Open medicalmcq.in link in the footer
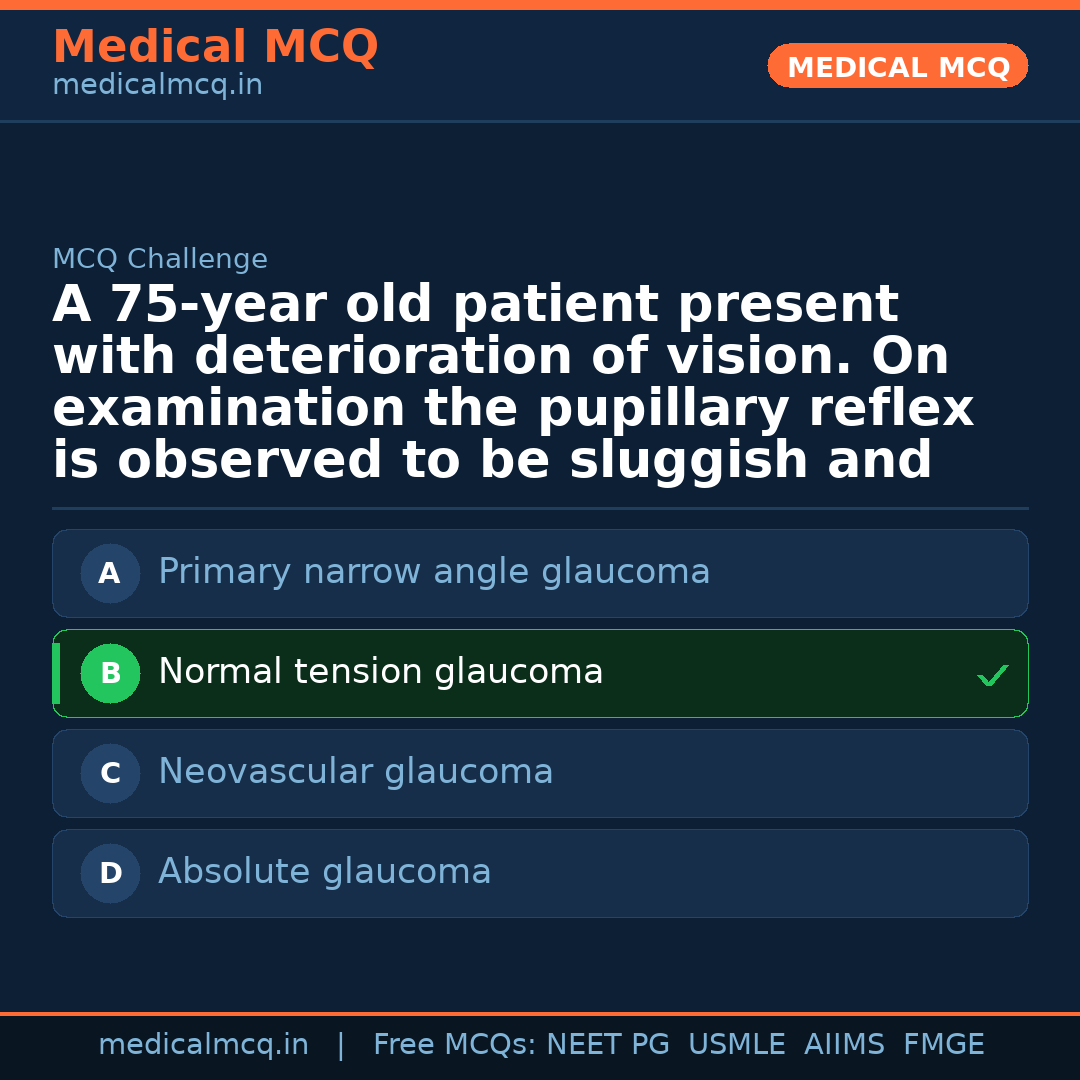 tap(203, 1045)
